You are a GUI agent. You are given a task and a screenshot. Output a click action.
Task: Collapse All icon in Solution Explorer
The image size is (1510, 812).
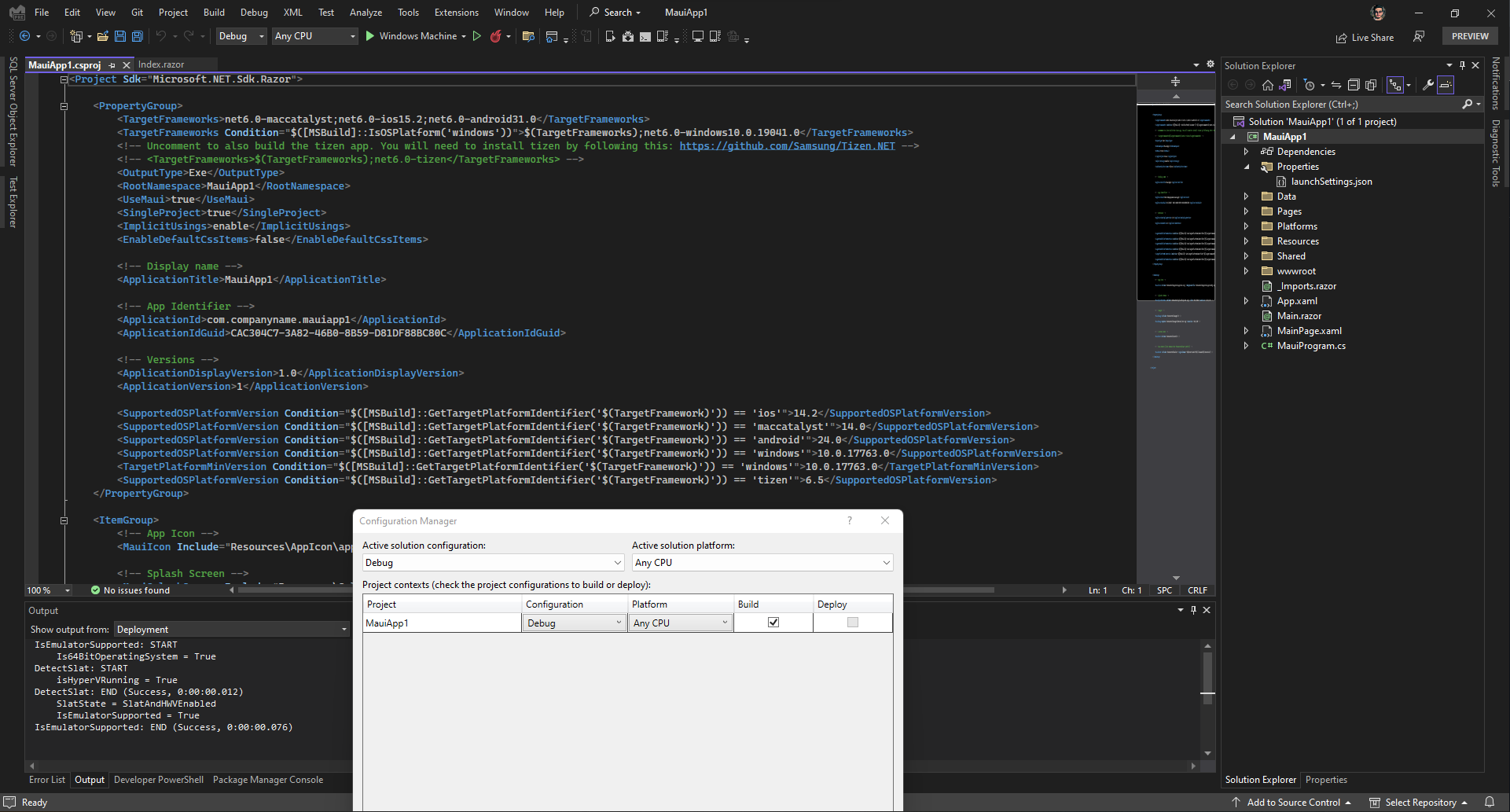1354,85
